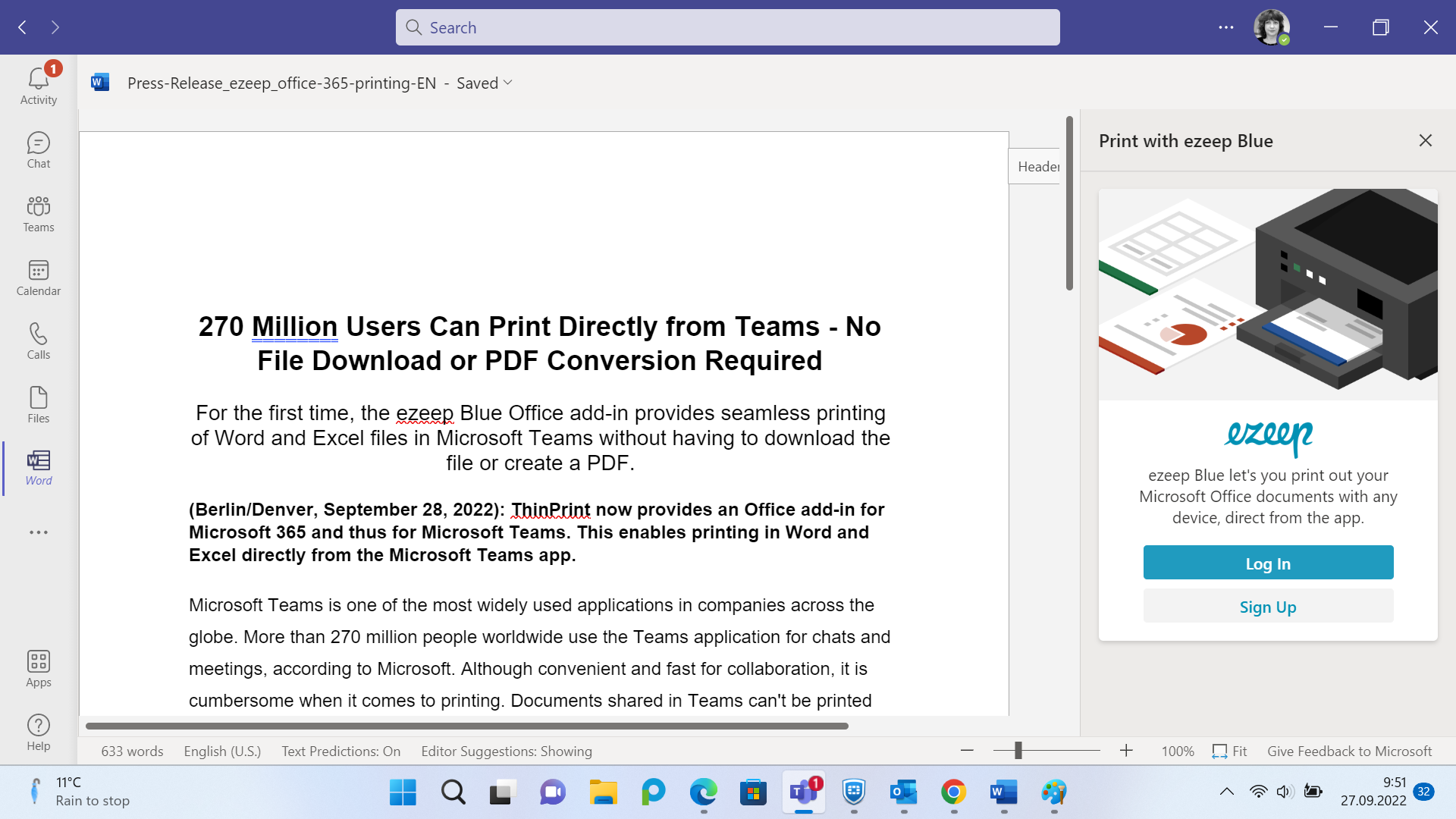The height and width of the screenshot is (819, 1456).
Task: Open the weather widget on taskbar
Action: (x=80, y=792)
